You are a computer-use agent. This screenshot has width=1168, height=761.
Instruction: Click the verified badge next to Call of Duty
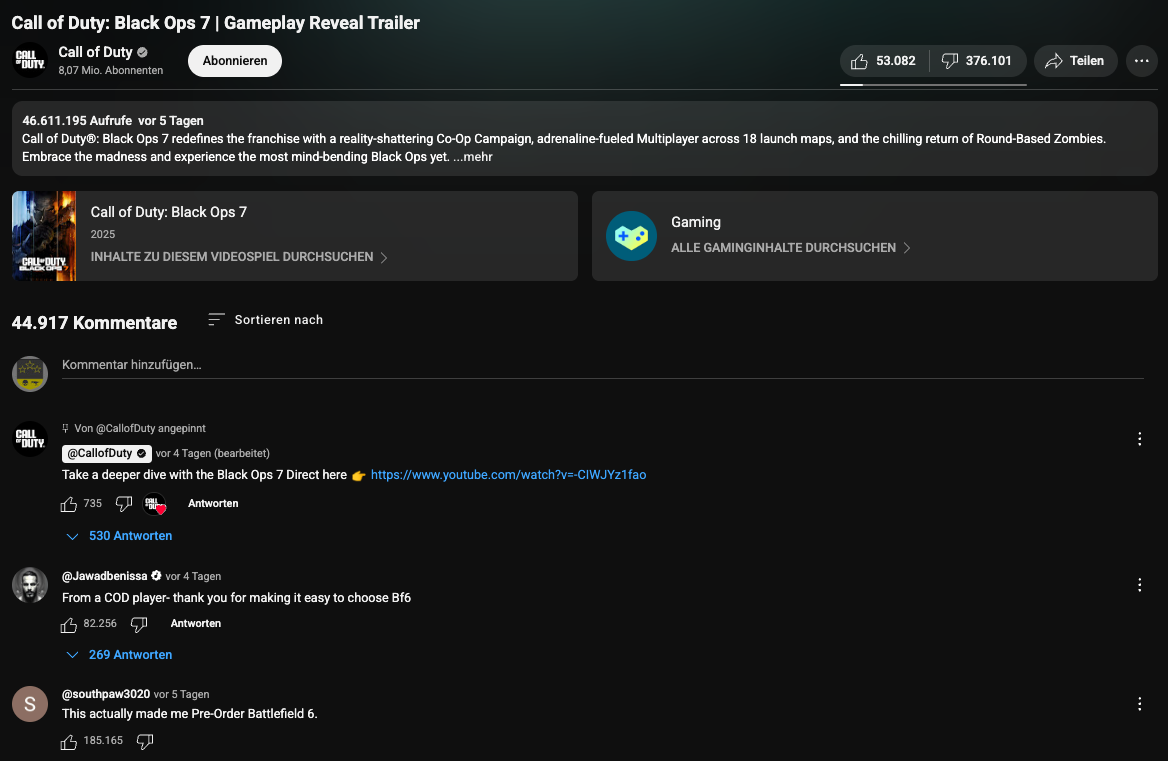[x=142, y=52]
